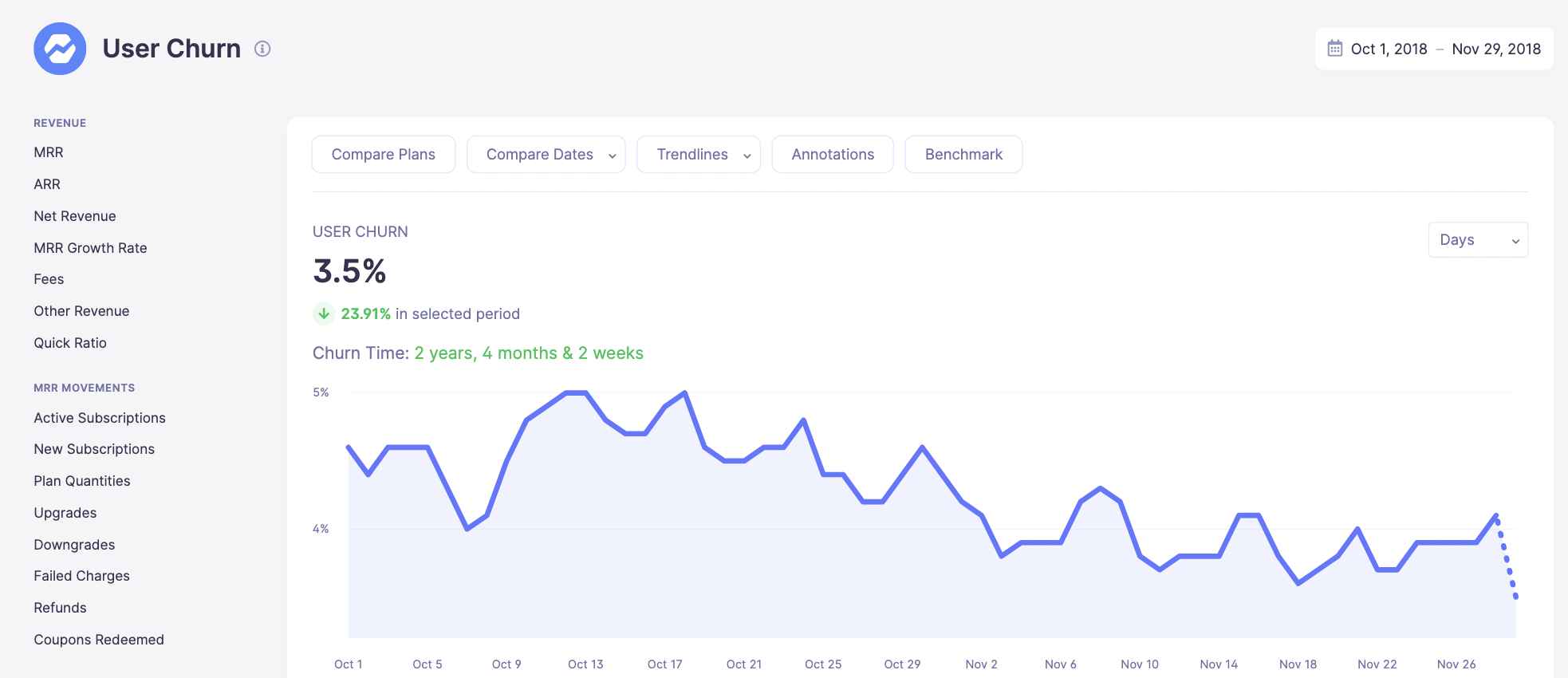Open the Compare Dates dropdown

[x=546, y=154]
